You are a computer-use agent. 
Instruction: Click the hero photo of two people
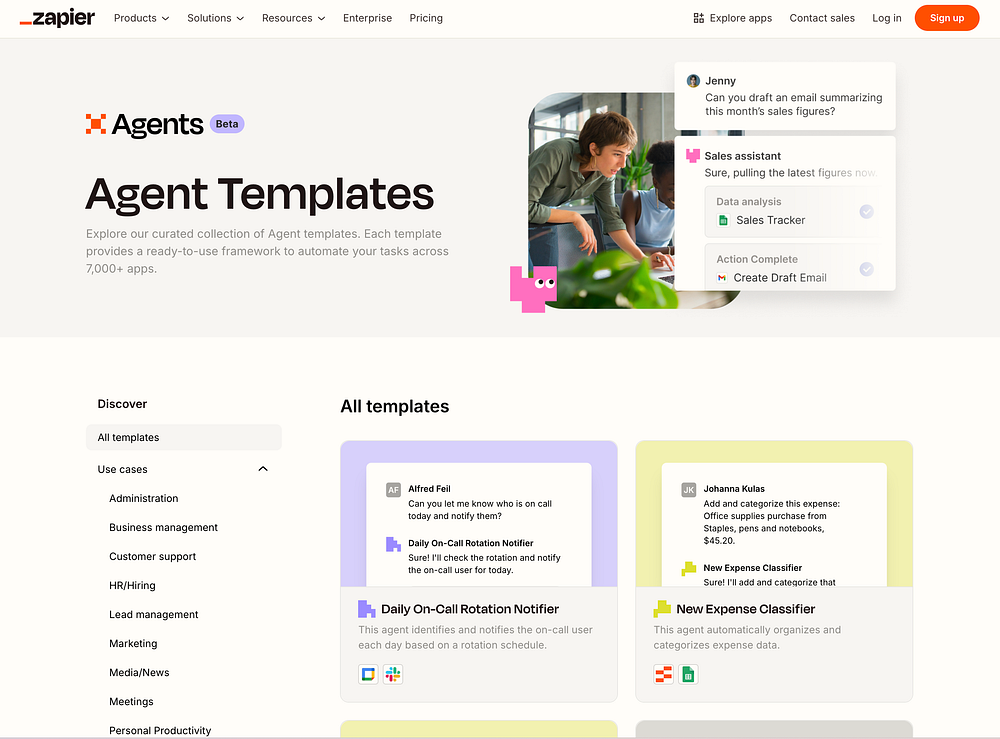pos(601,200)
